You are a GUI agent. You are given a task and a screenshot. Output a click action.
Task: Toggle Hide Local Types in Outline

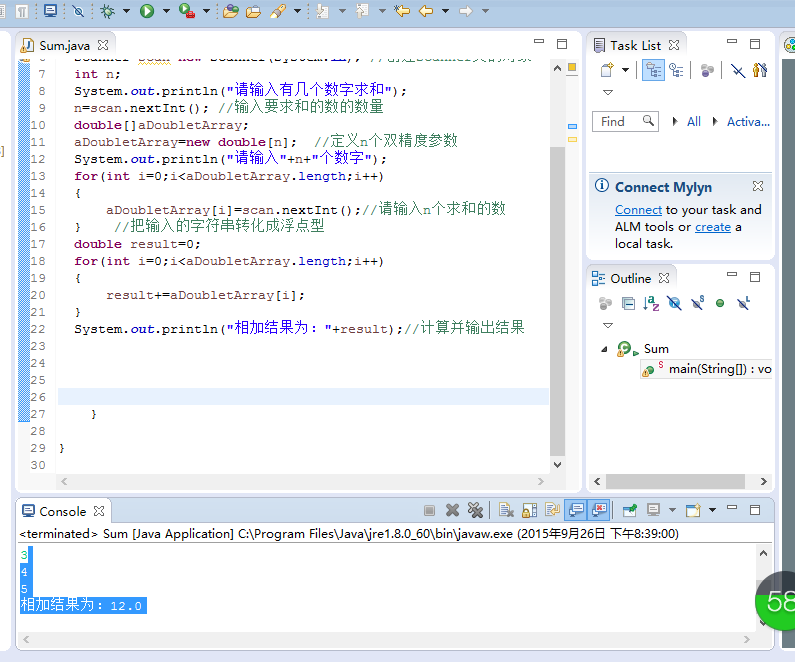coord(743,303)
